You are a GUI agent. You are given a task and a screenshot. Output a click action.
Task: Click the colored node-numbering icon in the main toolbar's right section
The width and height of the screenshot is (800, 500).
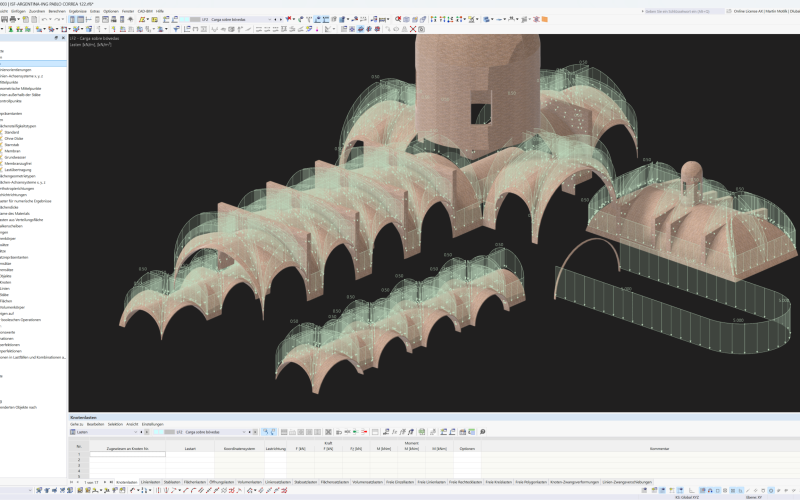pos(433,19)
